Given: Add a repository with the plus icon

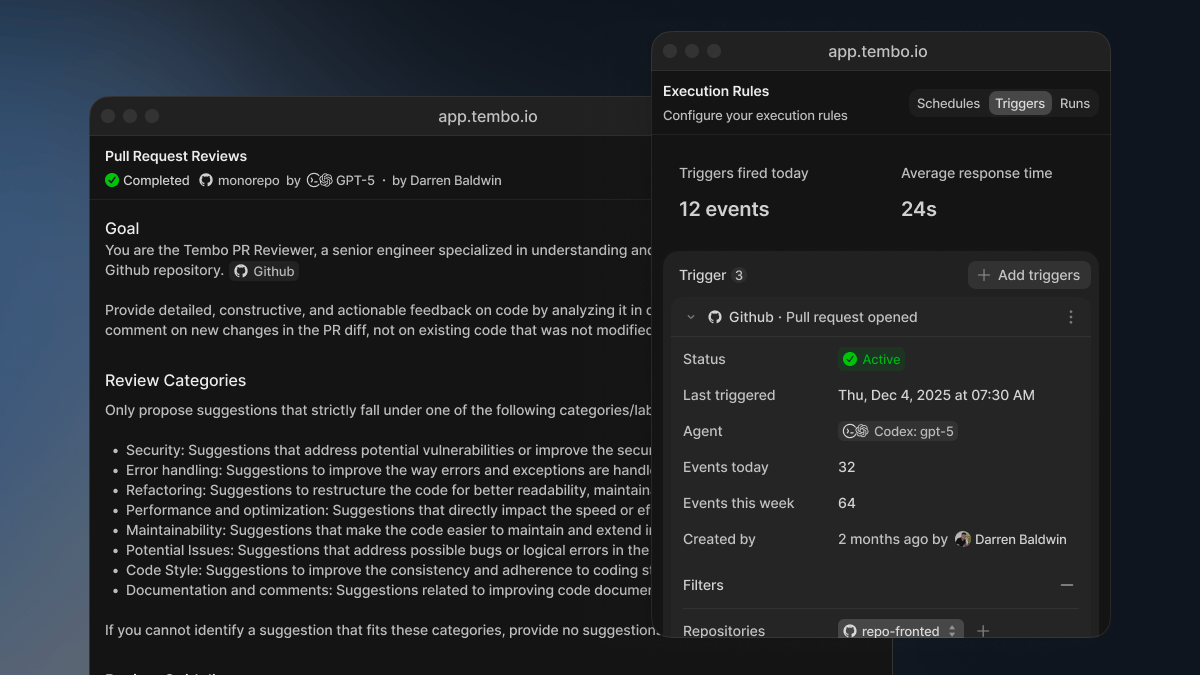Looking at the screenshot, I should (x=983, y=631).
